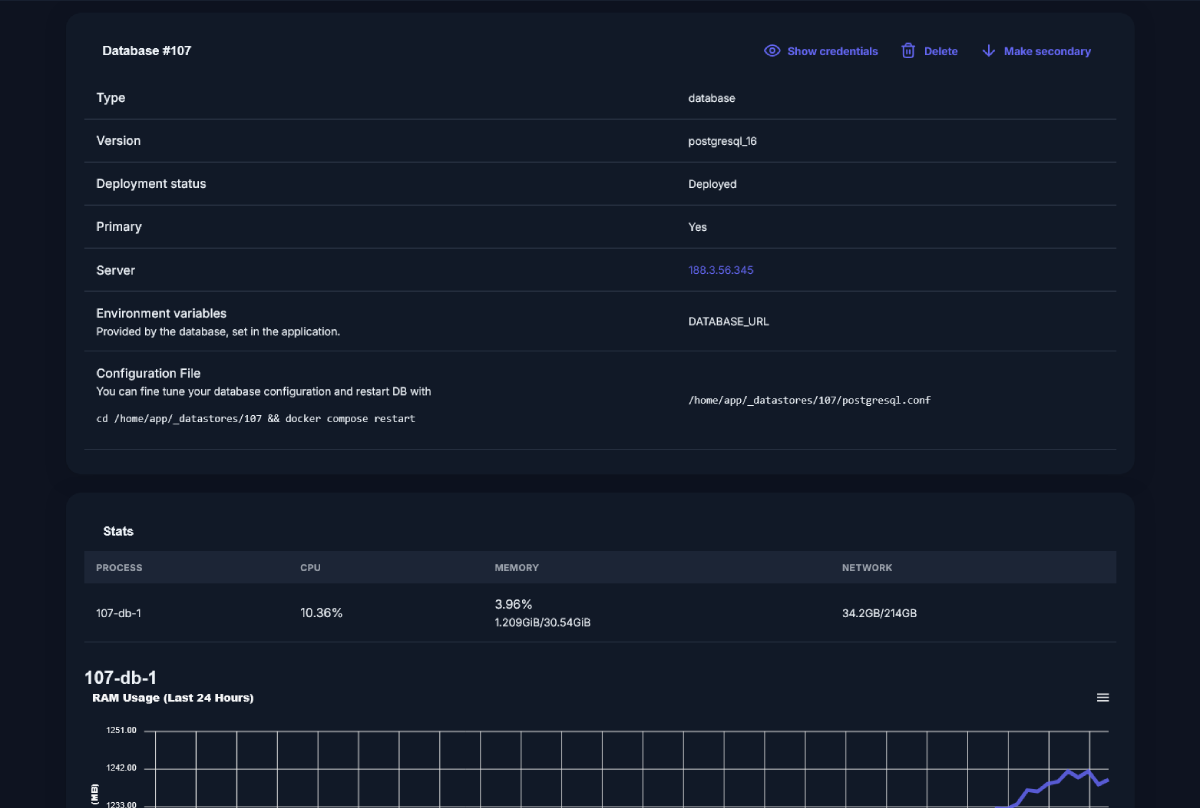Image resolution: width=1200 pixels, height=808 pixels.
Task: Click the Configuration File label
Action: click(x=149, y=374)
